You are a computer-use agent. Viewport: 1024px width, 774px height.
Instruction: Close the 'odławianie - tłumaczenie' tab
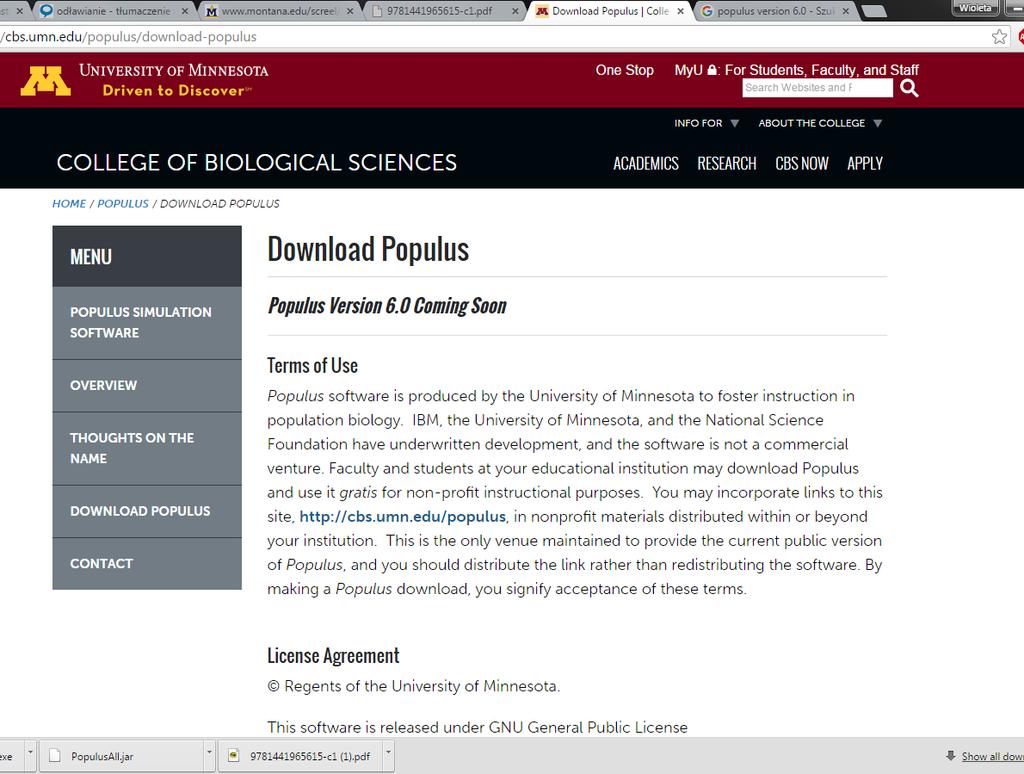tap(185, 11)
